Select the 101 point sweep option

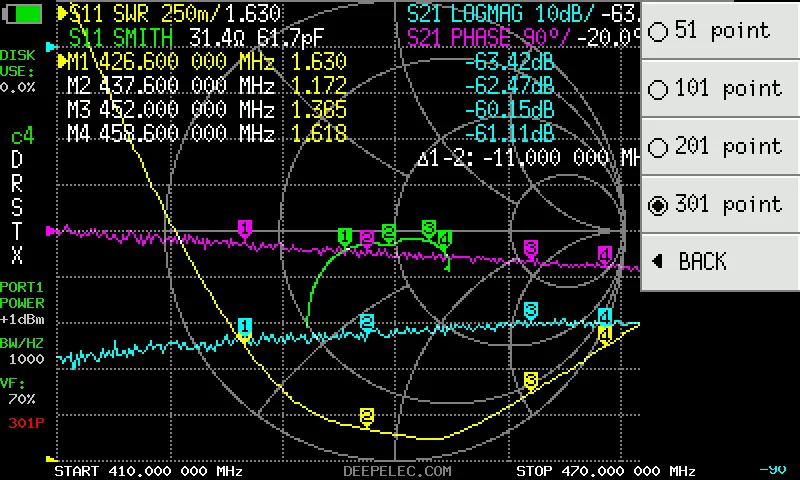(x=720, y=88)
